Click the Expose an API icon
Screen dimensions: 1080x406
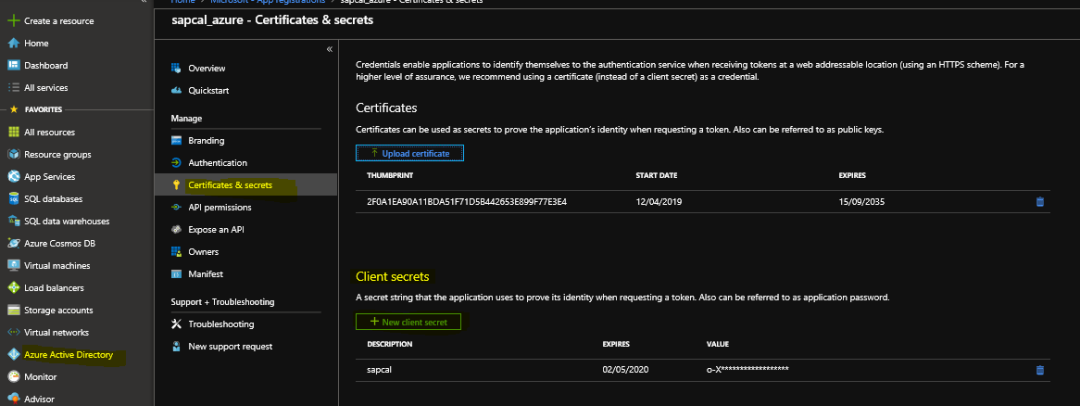point(176,230)
